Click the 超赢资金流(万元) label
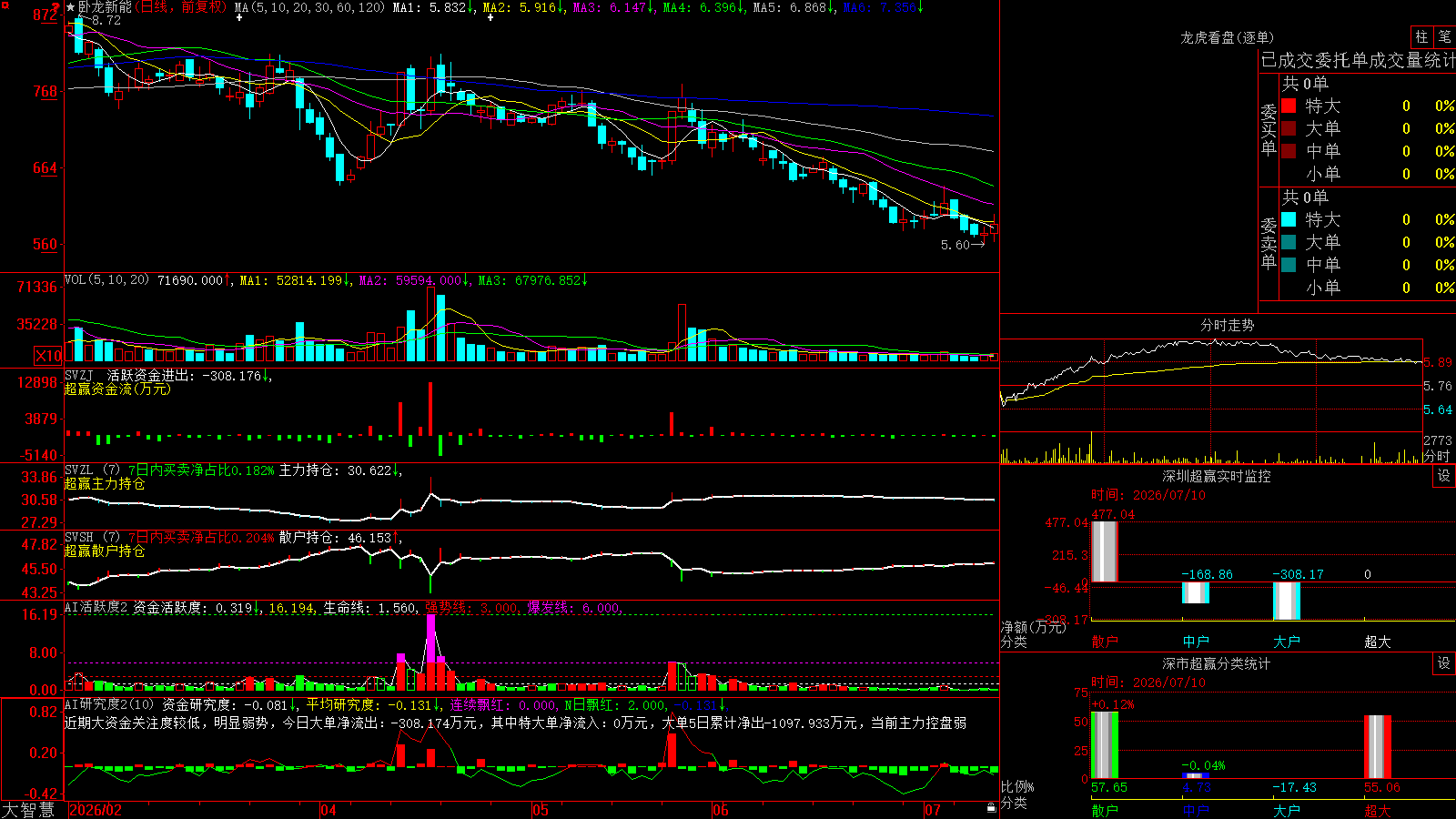Image resolution: width=1456 pixels, height=819 pixels. tap(117, 389)
